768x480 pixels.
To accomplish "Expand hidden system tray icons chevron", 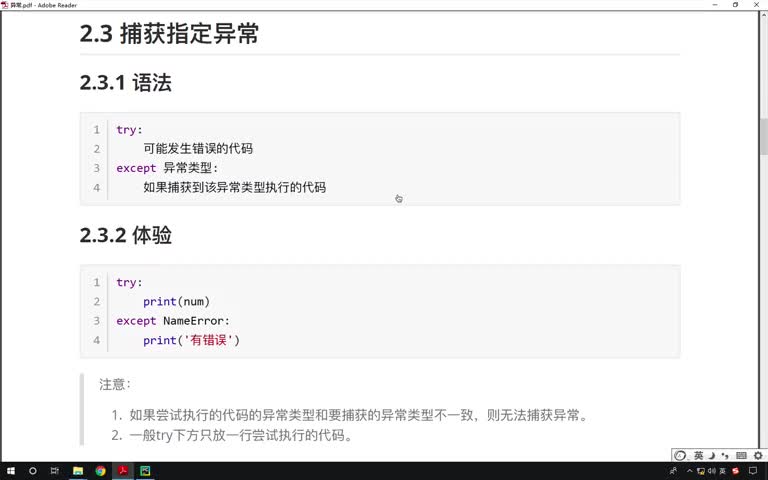I will (x=690, y=471).
